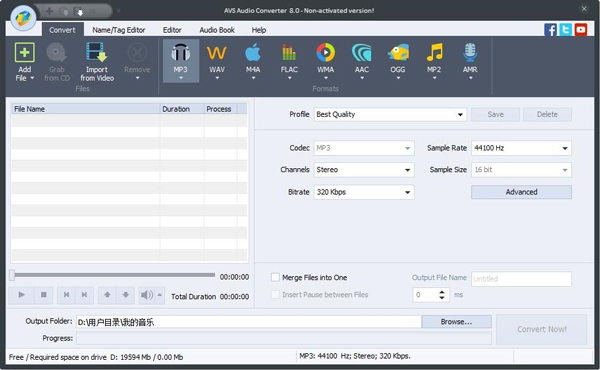Image resolution: width=600 pixels, height=370 pixels.
Task: Expand the volume control arrow
Action: (160, 295)
